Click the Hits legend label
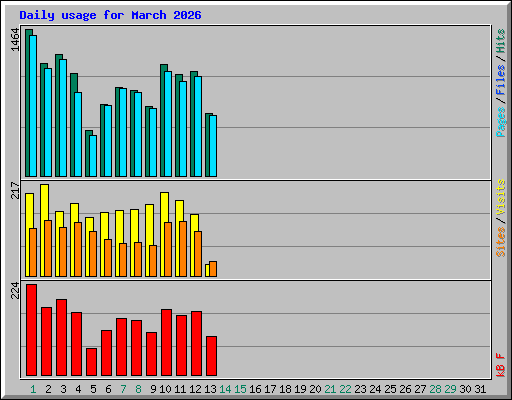 [501, 41]
